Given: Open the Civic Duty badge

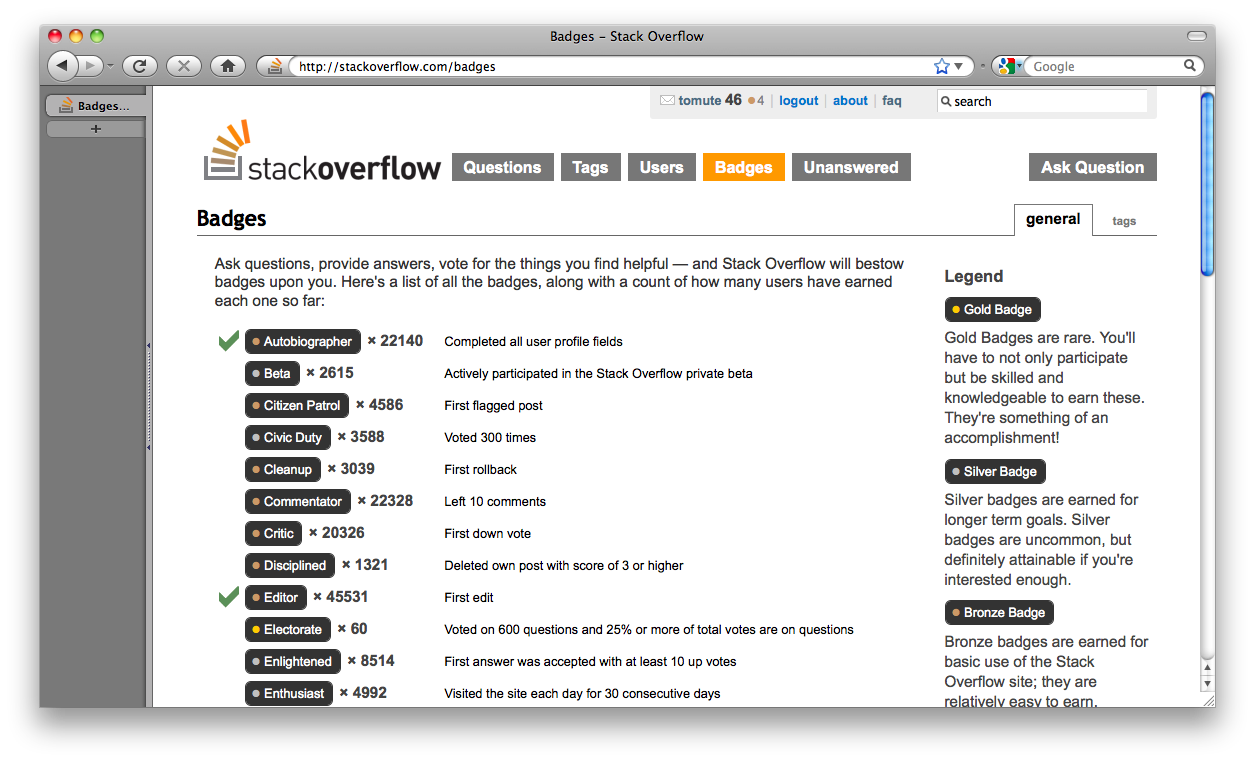Looking at the screenshot, I should pyautogui.click(x=287, y=437).
